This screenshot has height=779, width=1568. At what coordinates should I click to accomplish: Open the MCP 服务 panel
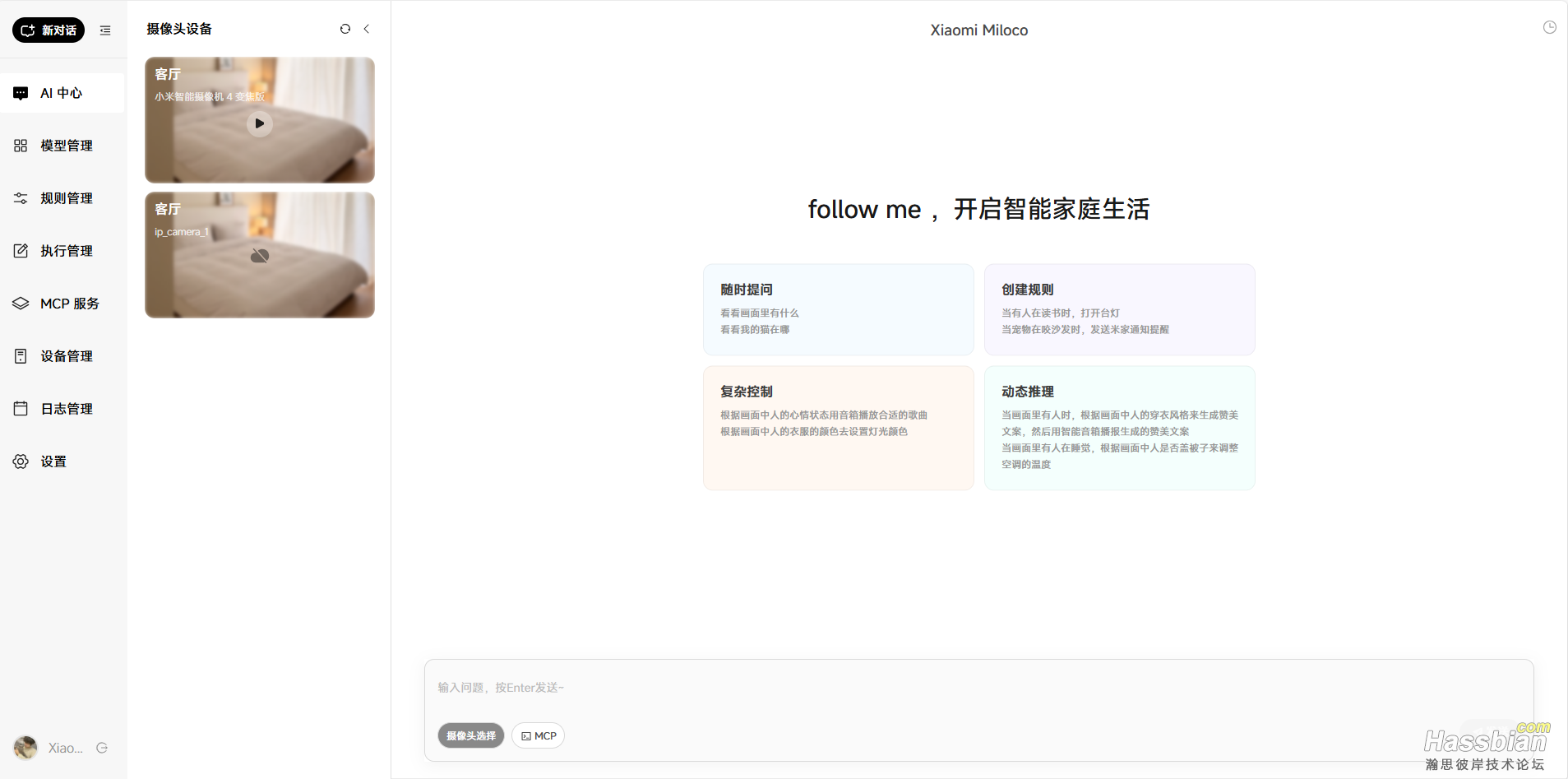72,304
